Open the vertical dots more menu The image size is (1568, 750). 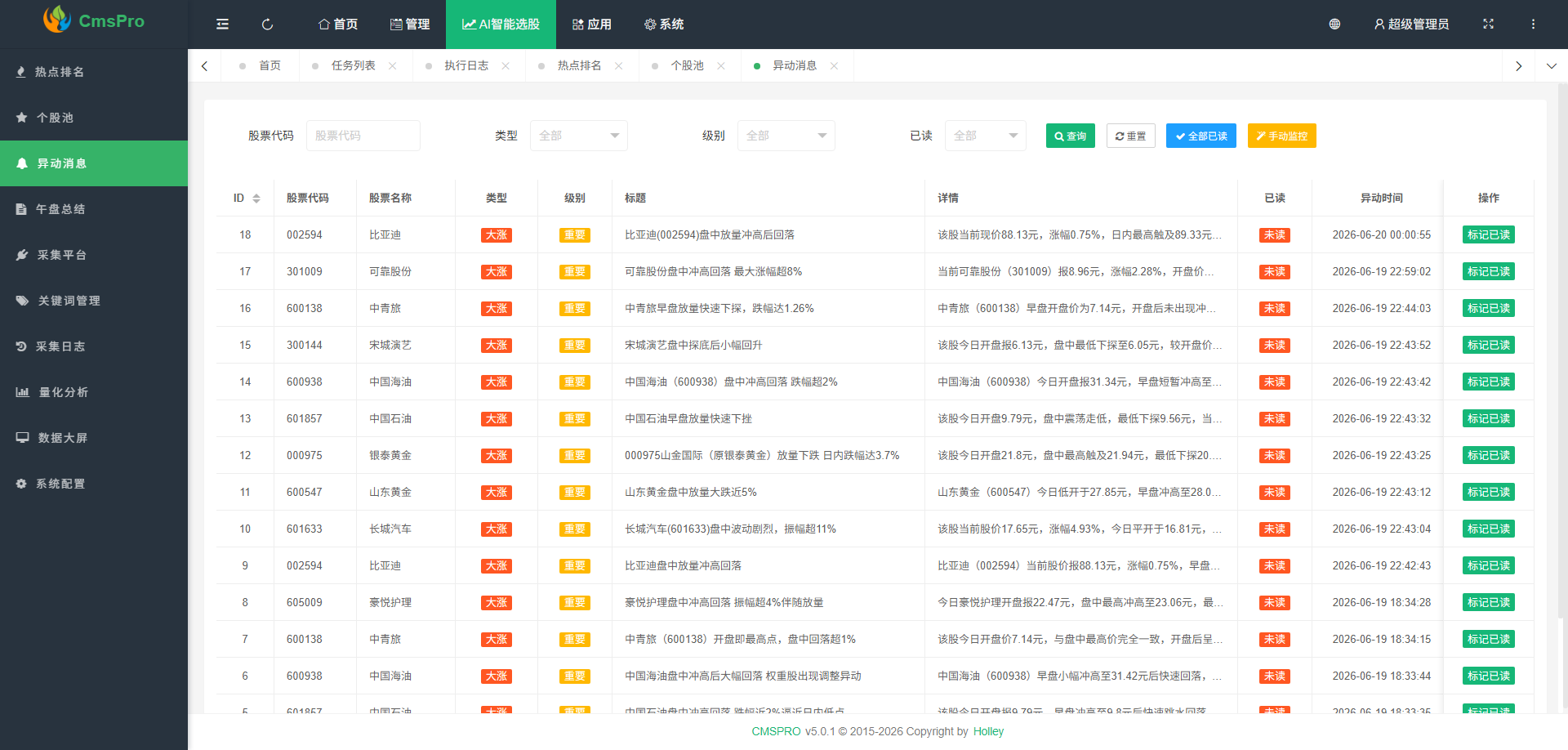tap(1533, 25)
